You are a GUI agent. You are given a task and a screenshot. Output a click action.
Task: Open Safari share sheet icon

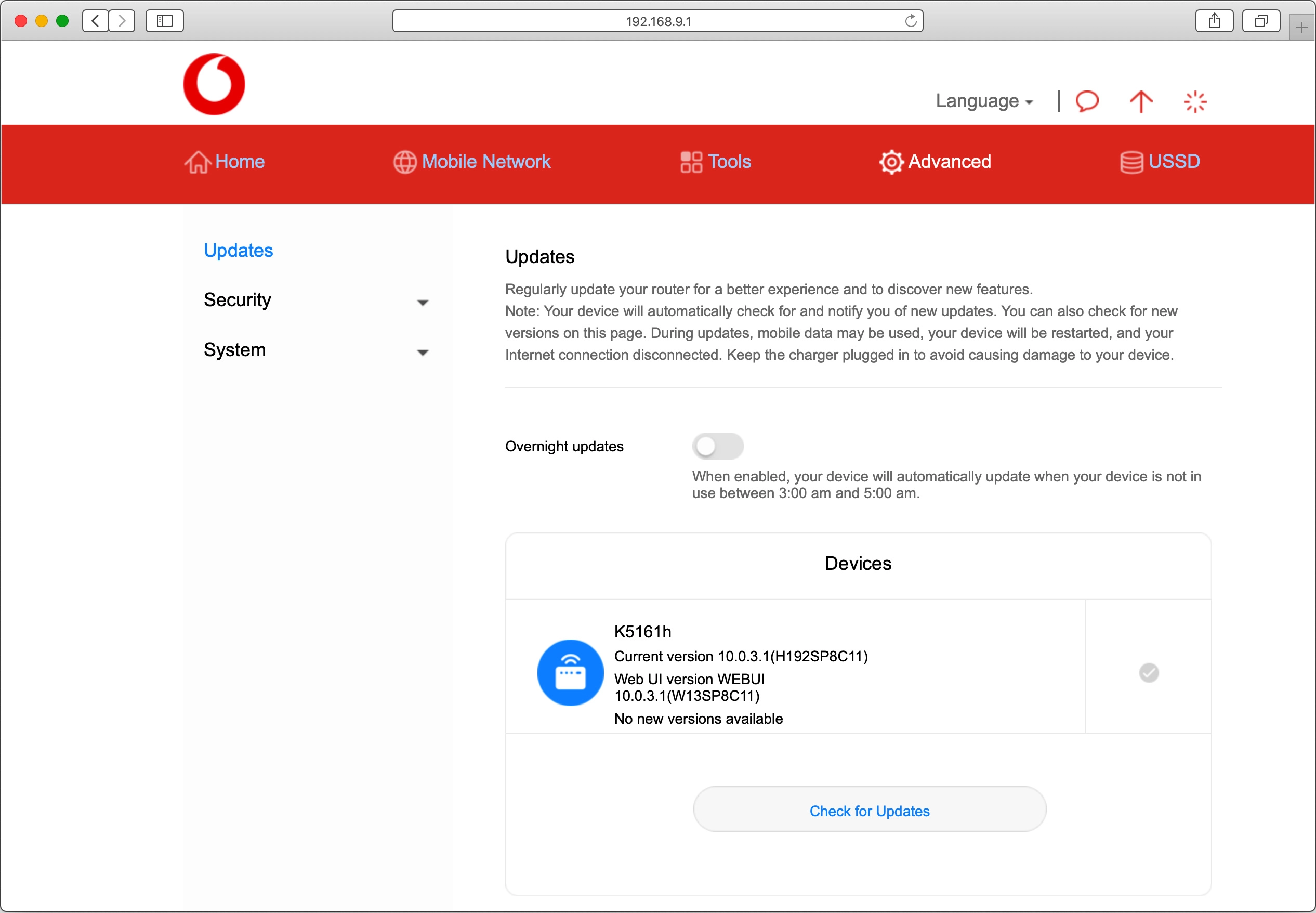(x=1214, y=21)
